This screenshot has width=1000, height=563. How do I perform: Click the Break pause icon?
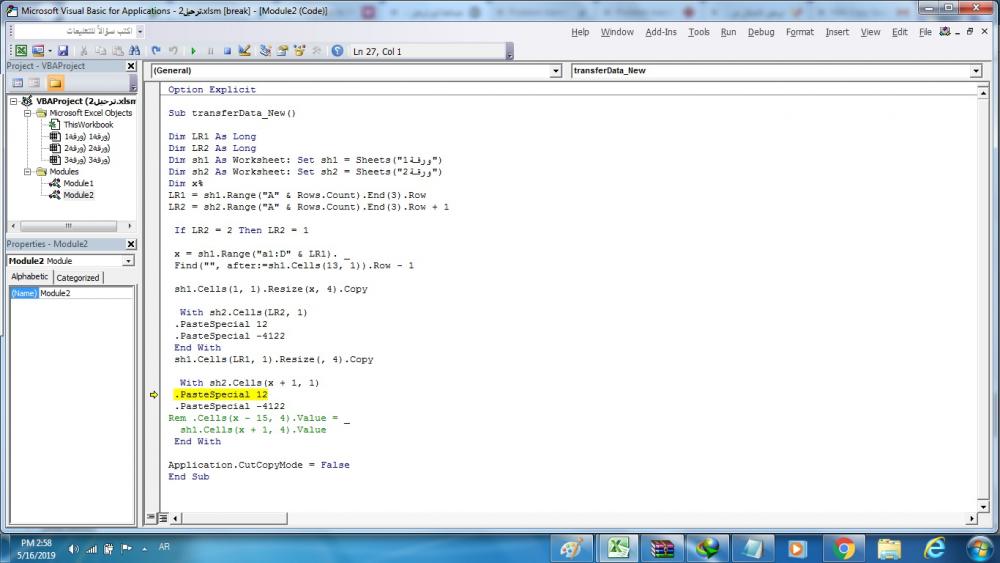(x=210, y=51)
